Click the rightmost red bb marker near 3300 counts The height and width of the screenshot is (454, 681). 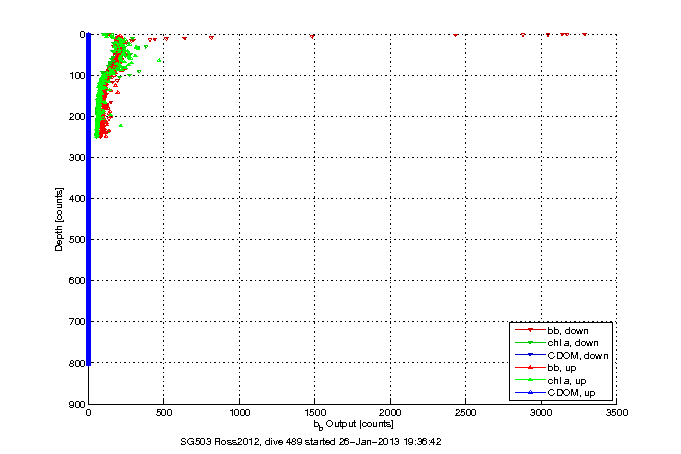coord(585,34)
